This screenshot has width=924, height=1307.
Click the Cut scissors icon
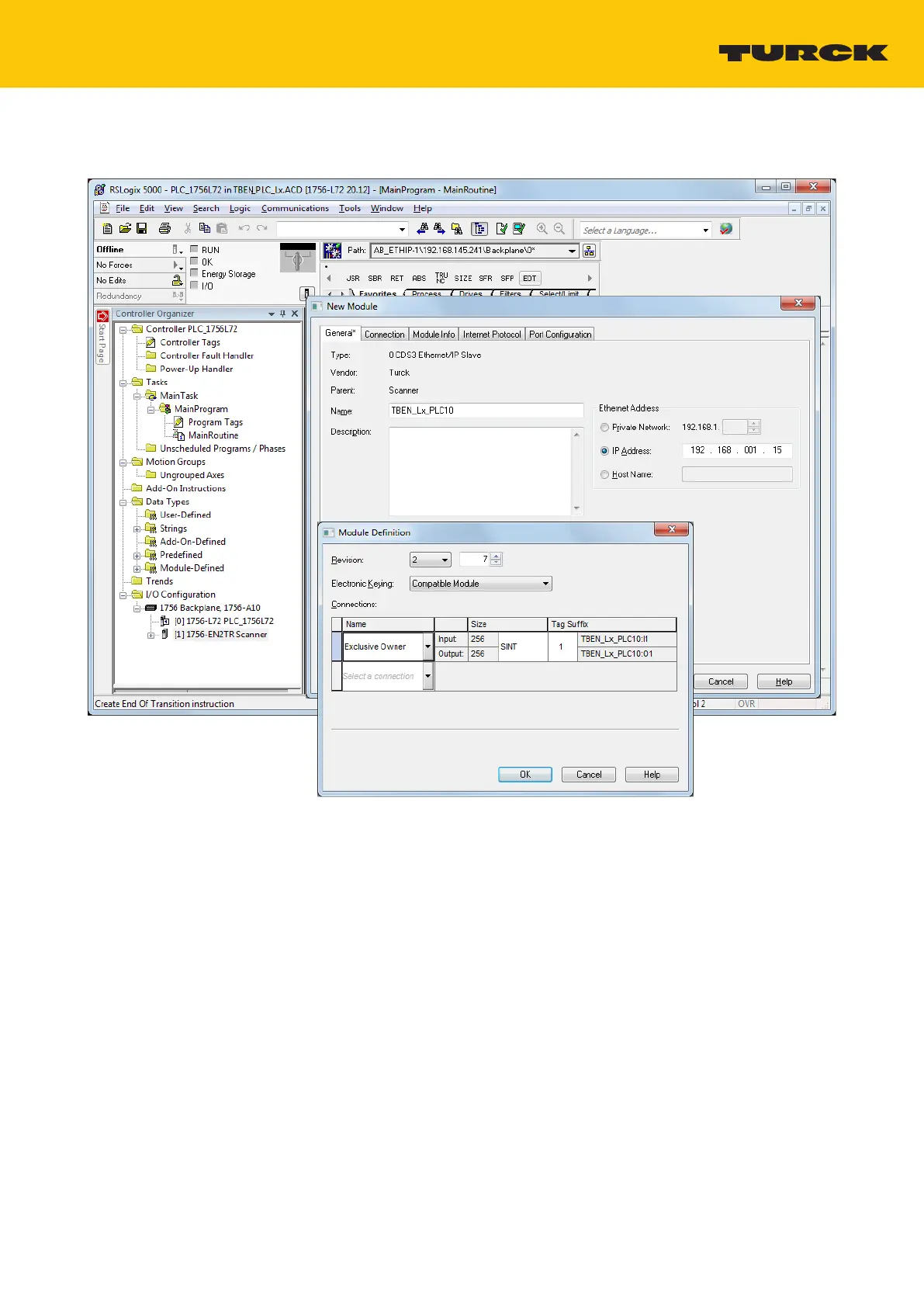[x=188, y=228]
